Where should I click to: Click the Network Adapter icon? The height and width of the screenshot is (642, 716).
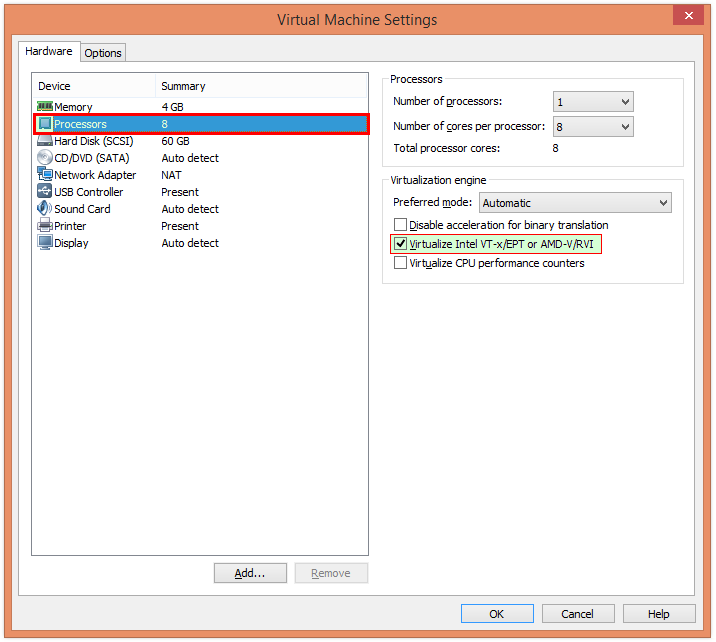(45, 174)
